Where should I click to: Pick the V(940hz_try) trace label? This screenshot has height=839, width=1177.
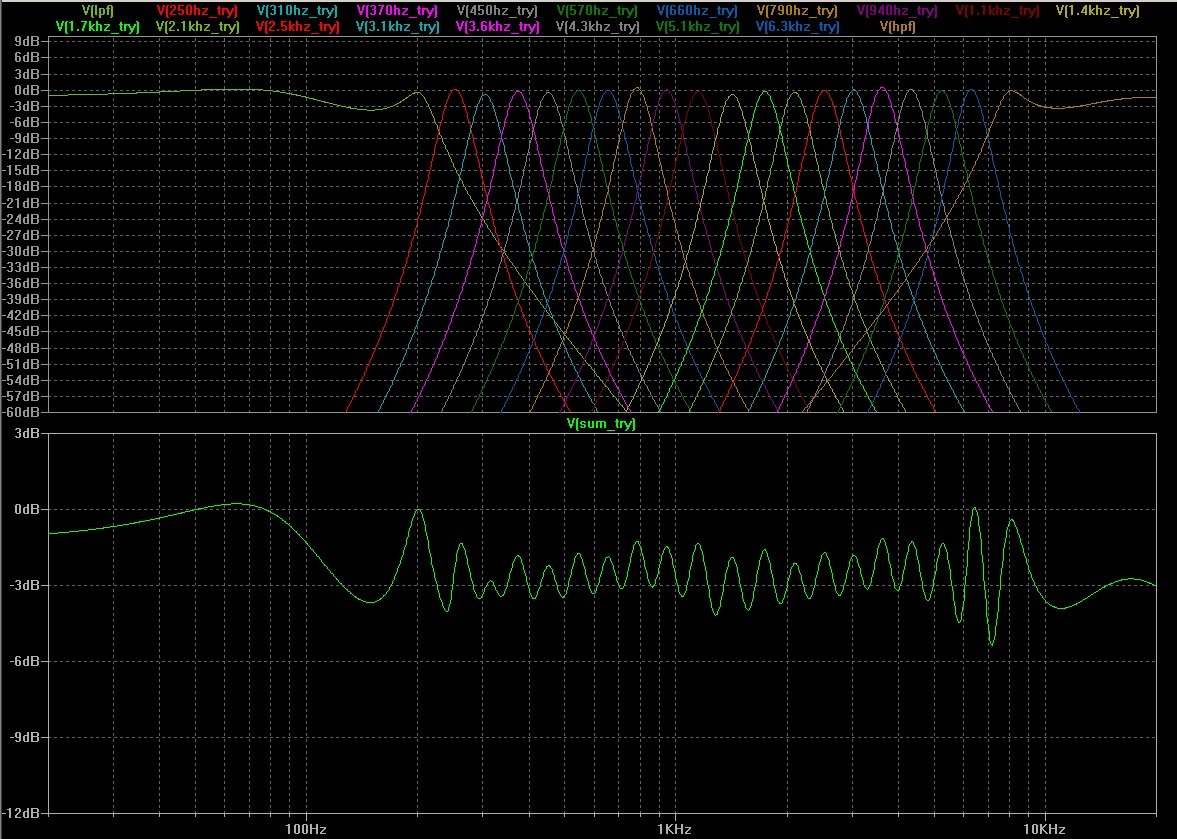pos(897,11)
